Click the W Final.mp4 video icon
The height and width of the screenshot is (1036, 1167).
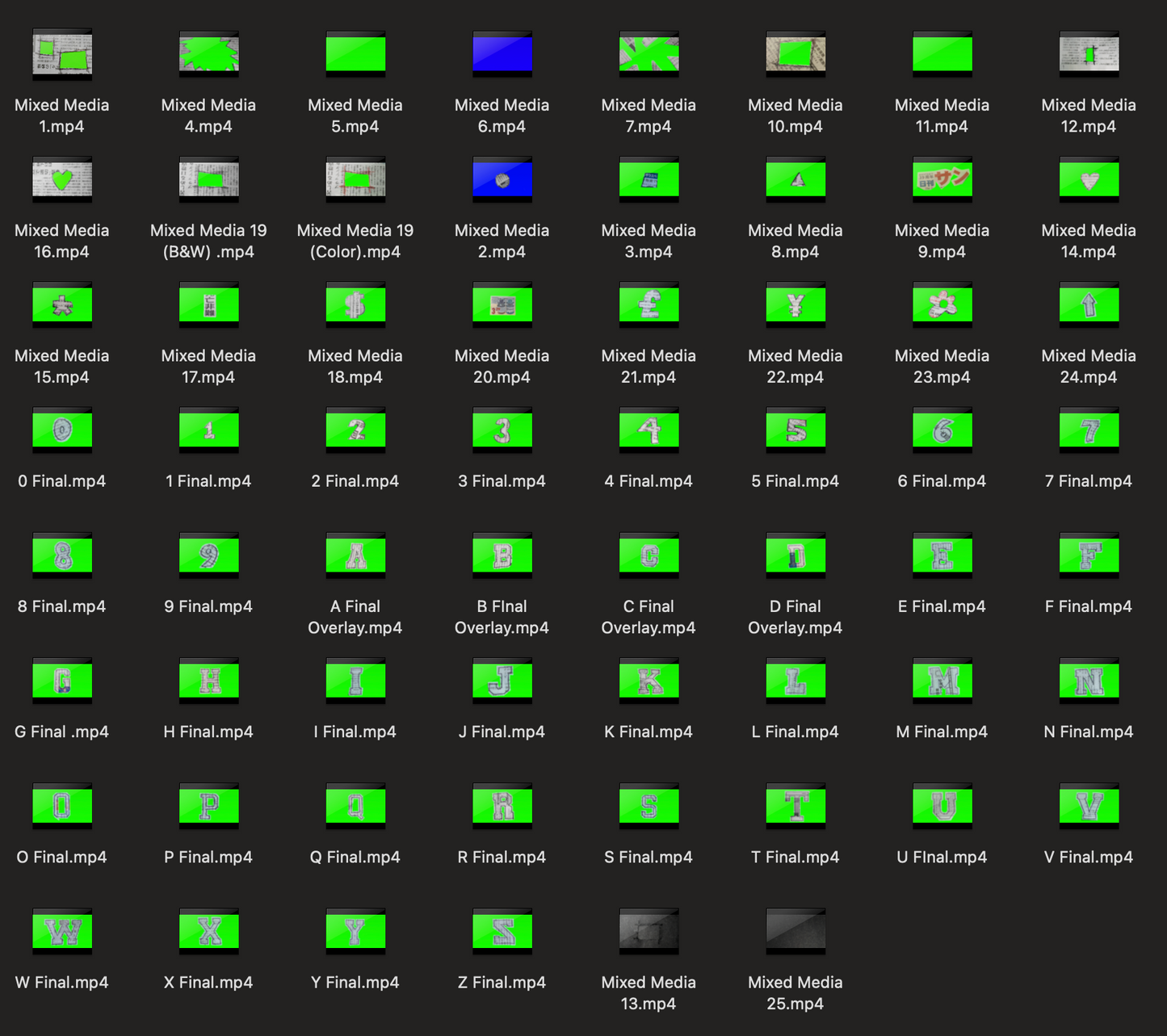[62, 931]
